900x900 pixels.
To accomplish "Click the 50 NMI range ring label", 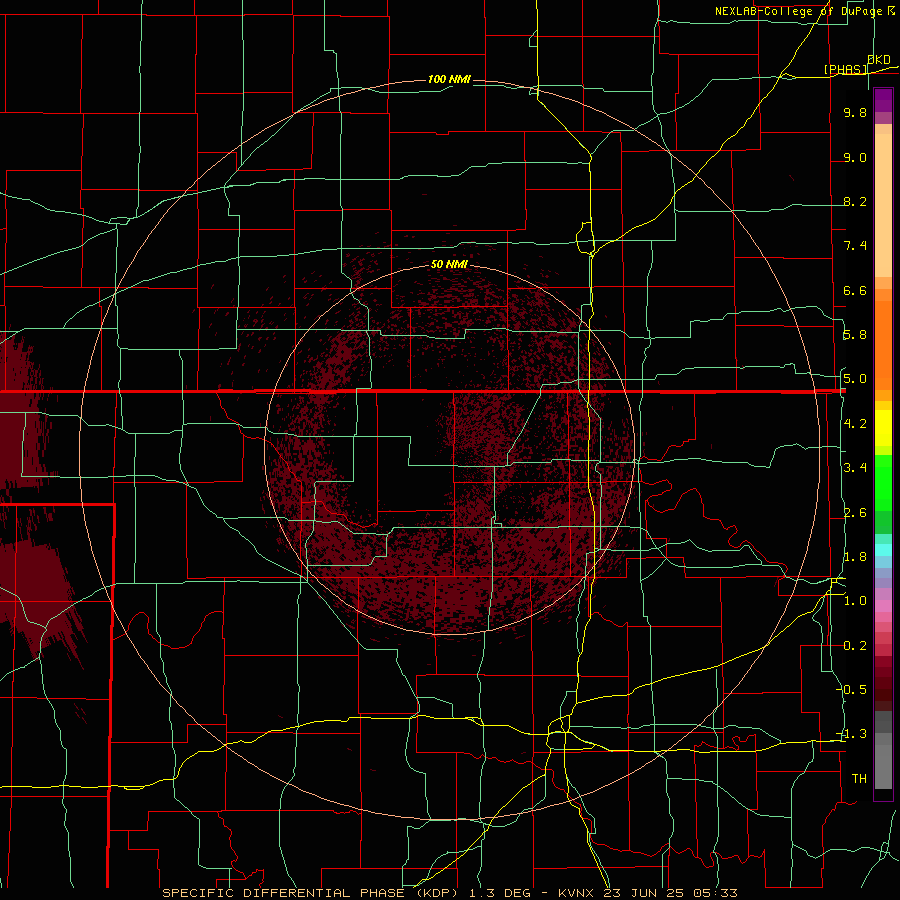I will pos(449,264).
